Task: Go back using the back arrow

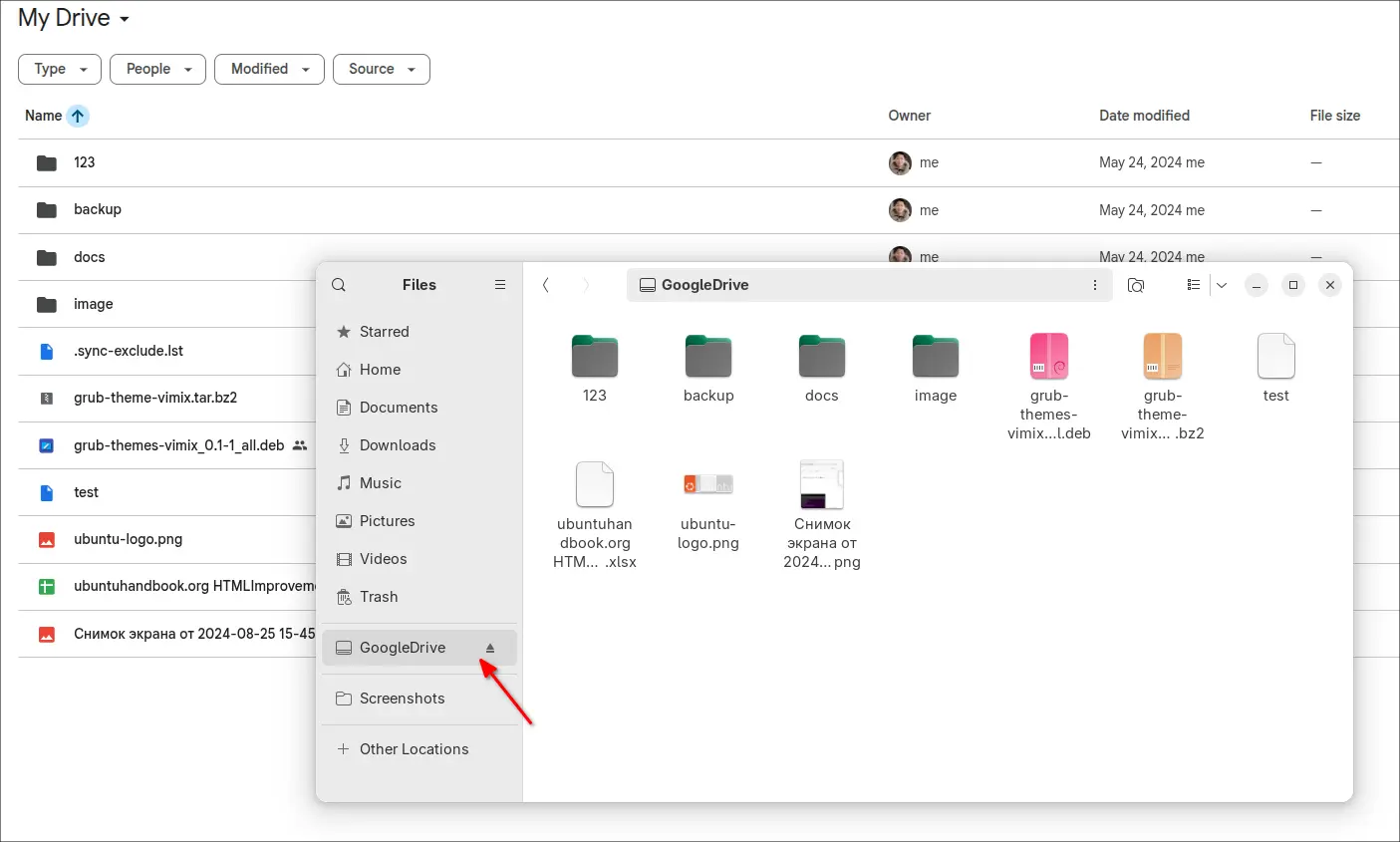Action: [x=546, y=285]
